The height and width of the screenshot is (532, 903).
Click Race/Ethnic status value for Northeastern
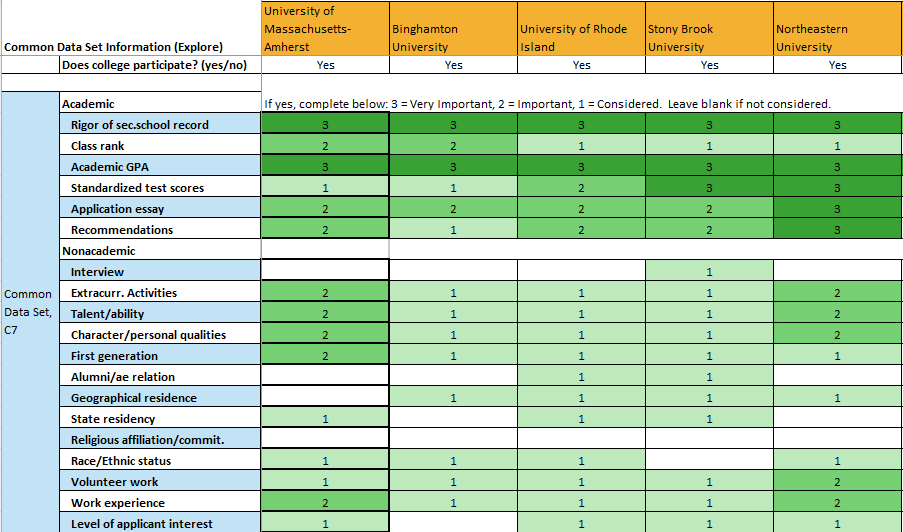[x=838, y=461]
